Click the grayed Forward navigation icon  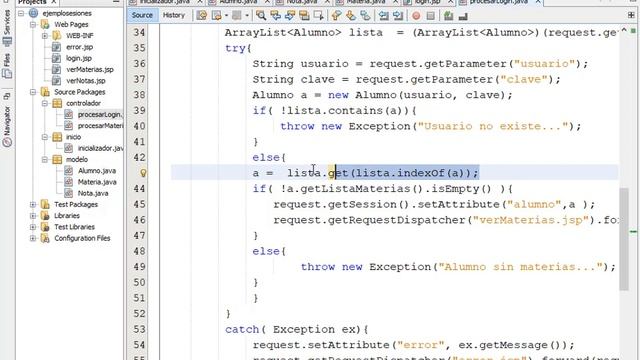[236, 16]
